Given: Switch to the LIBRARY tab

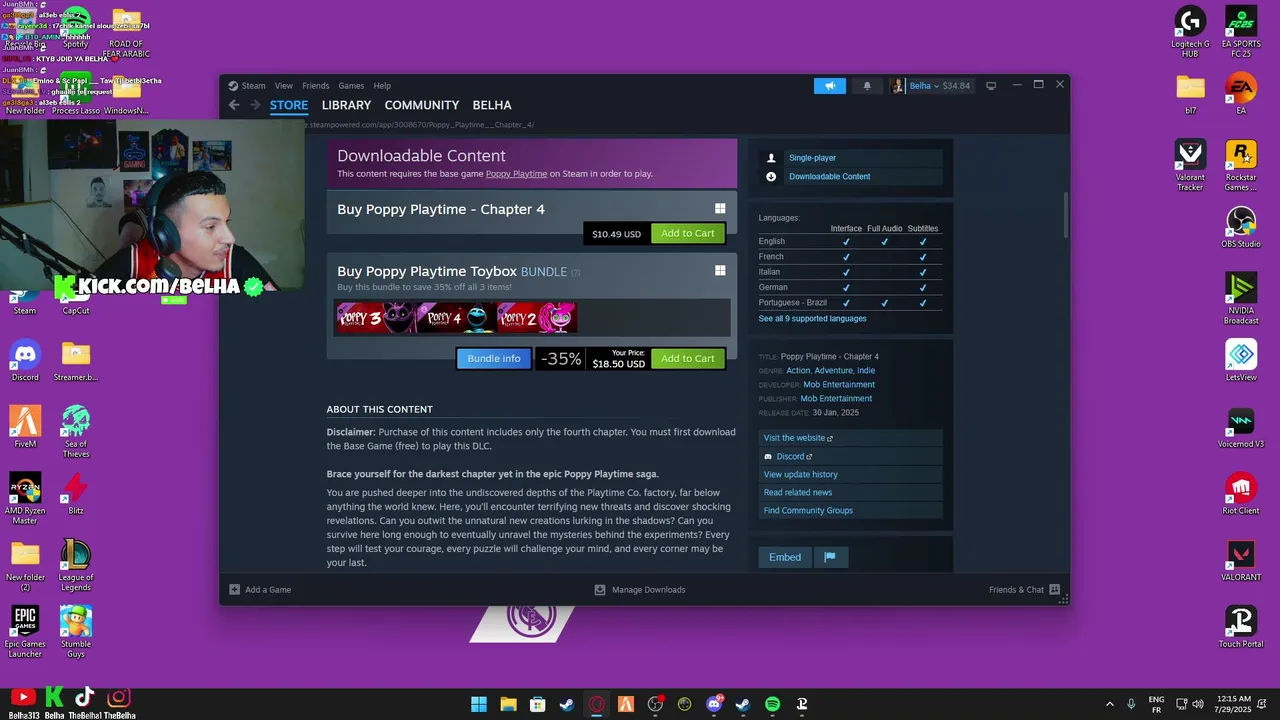Looking at the screenshot, I should point(346,105).
